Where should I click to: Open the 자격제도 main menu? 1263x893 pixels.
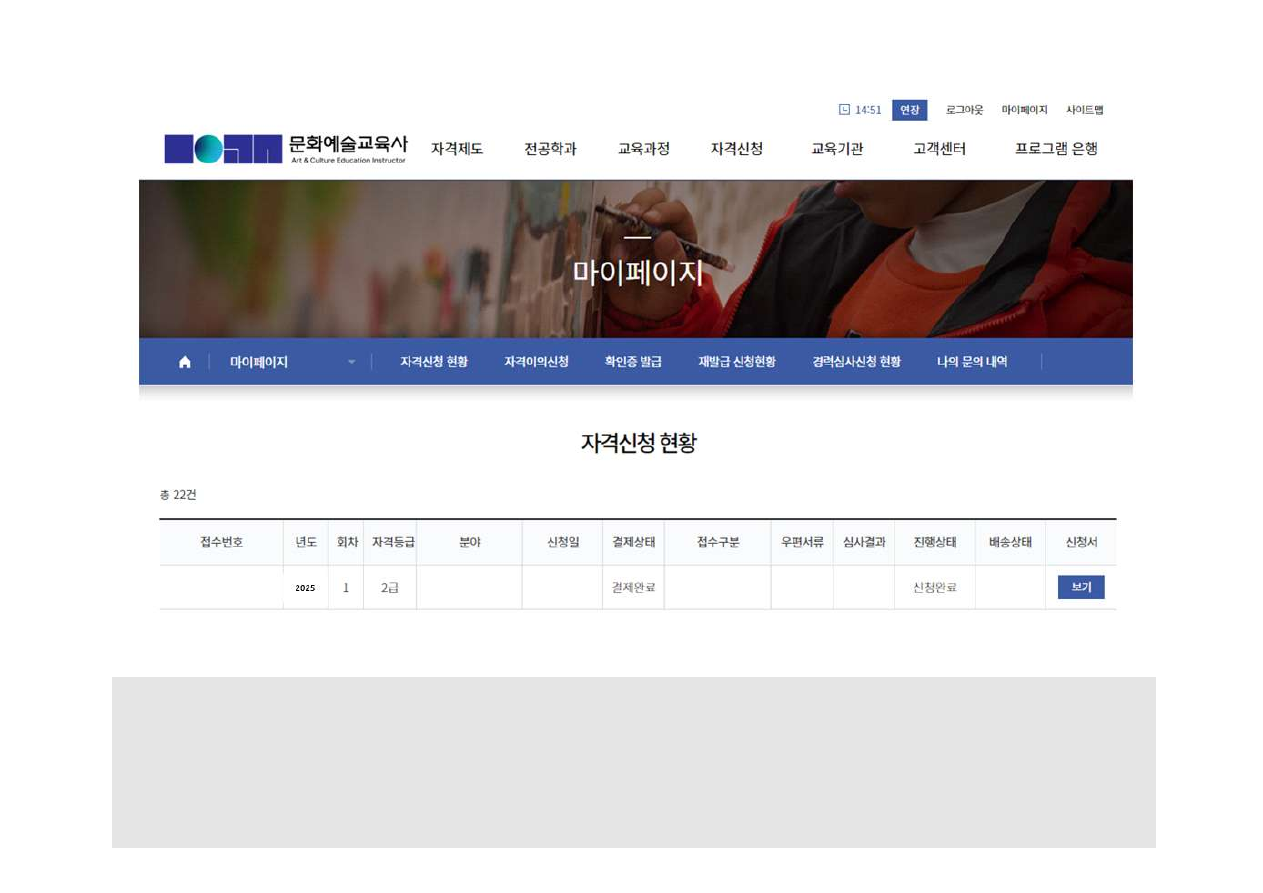[457, 149]
